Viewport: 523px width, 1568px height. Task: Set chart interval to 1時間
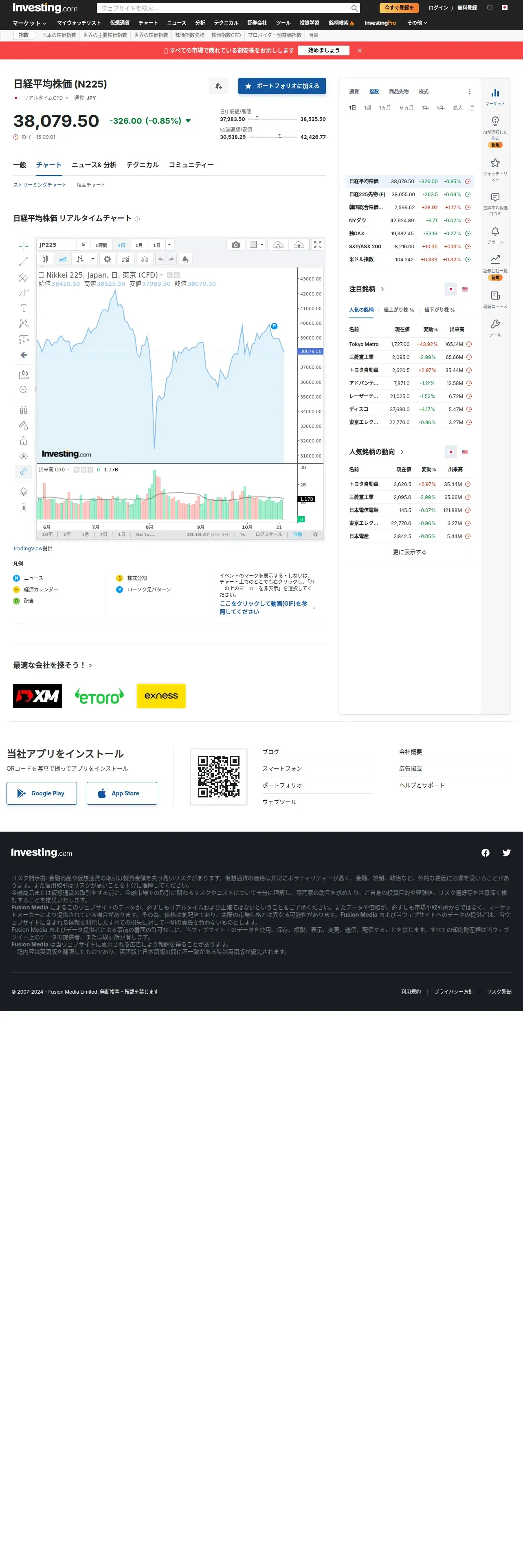point(101,245)
